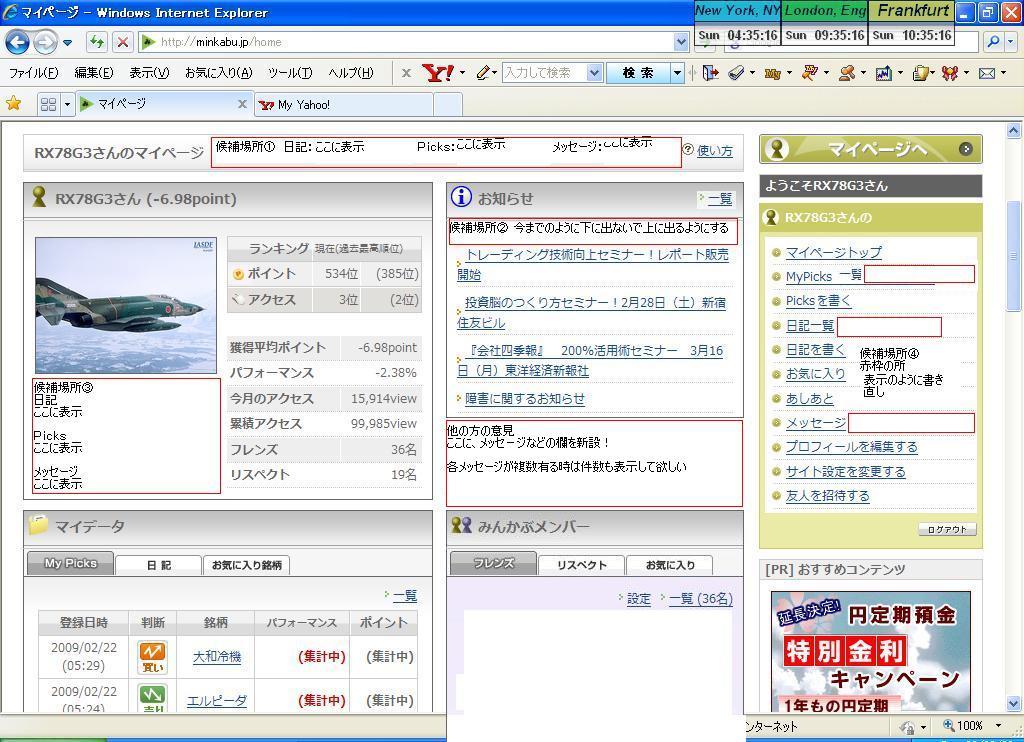
Task: Click the Favorites star icon
Action: [x=14, y=104]
